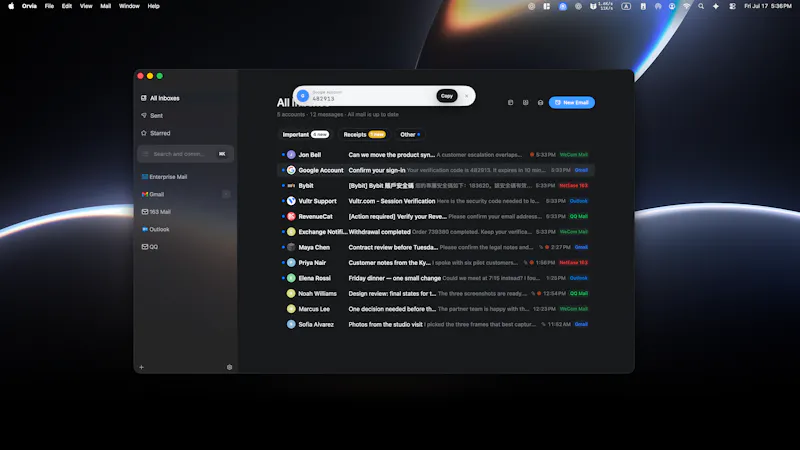Image resolution: width=800 pixels, height=450 pixels.
Task: Click the Gmail tag on Sofia Alvarez row
Action: coord(581,324)
